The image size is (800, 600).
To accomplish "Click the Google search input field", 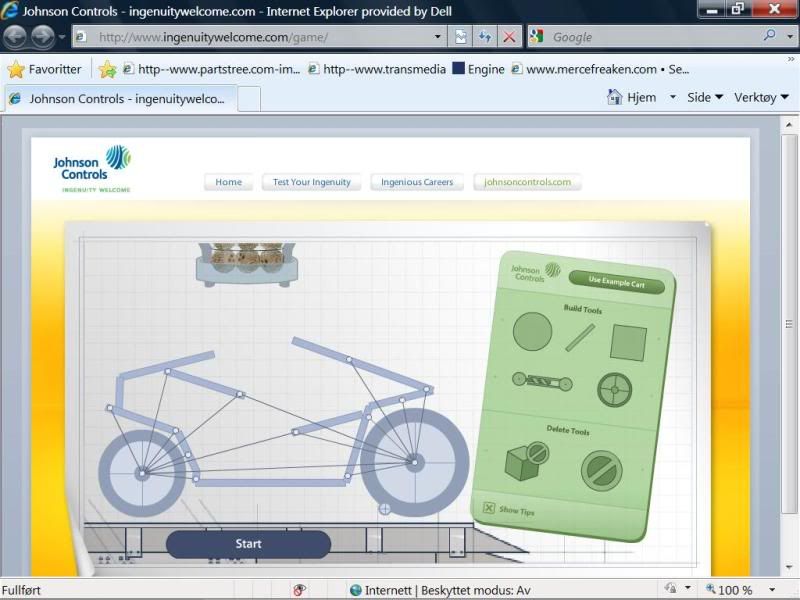I will 650,37.
